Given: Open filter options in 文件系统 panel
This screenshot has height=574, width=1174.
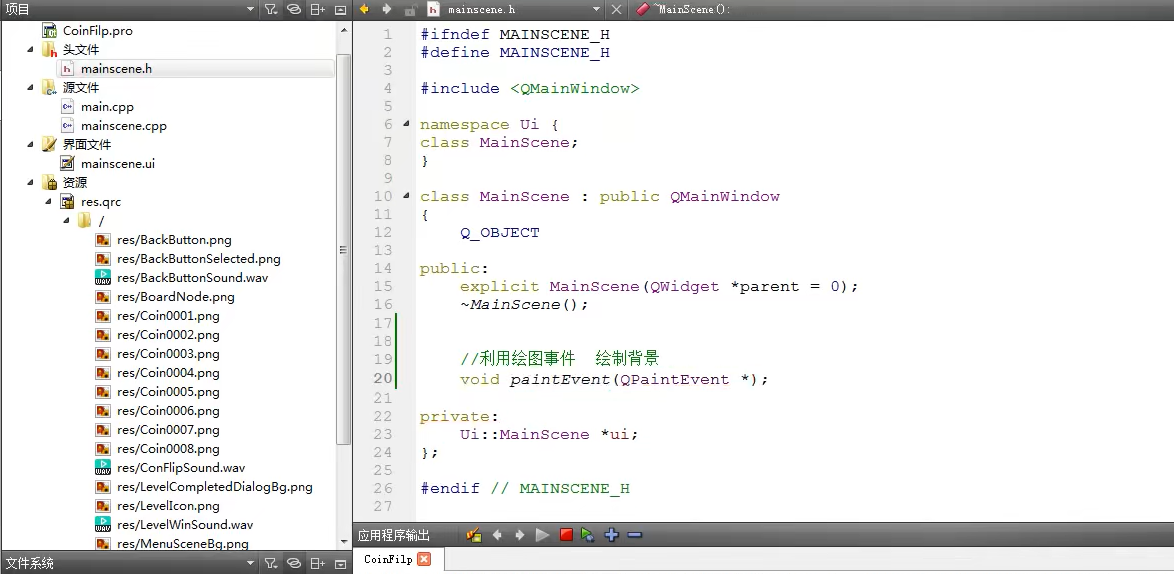Looking at the screenshot, I should pos(271,563).
